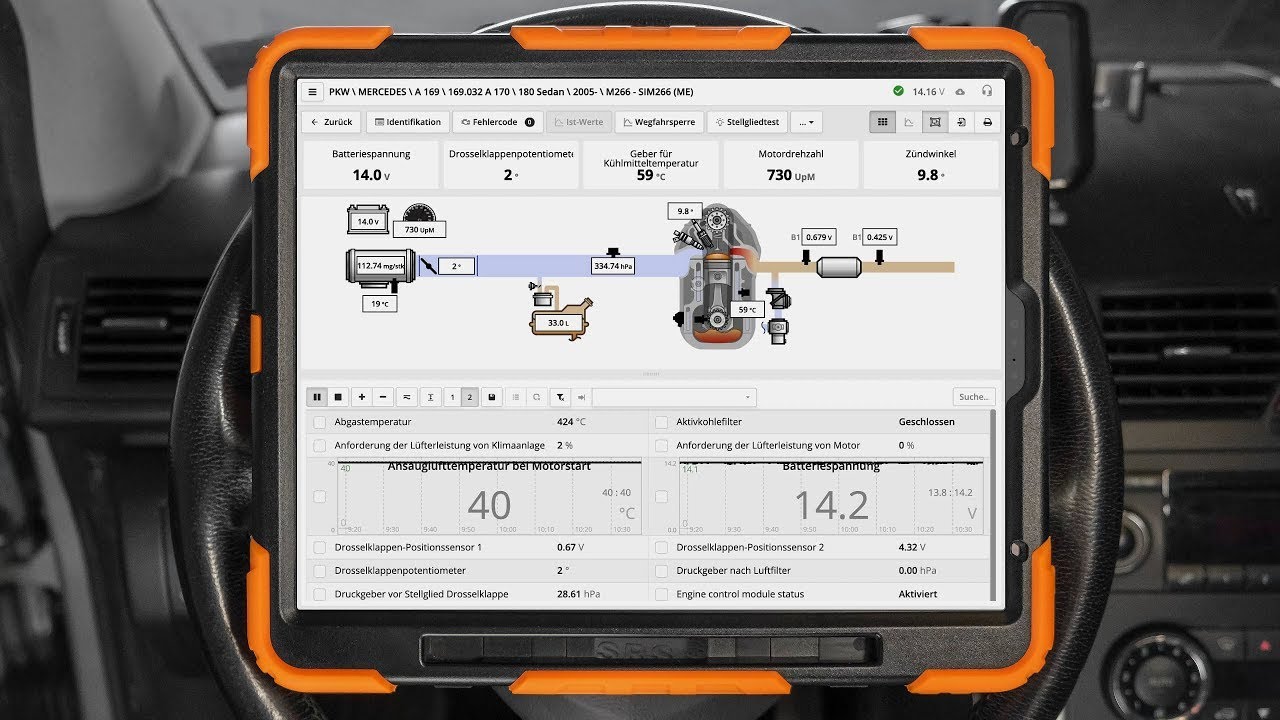Check Drosselklappen-Positionssensor 2 checkbox
The image size is (1280, 720).
pos(662,548)
